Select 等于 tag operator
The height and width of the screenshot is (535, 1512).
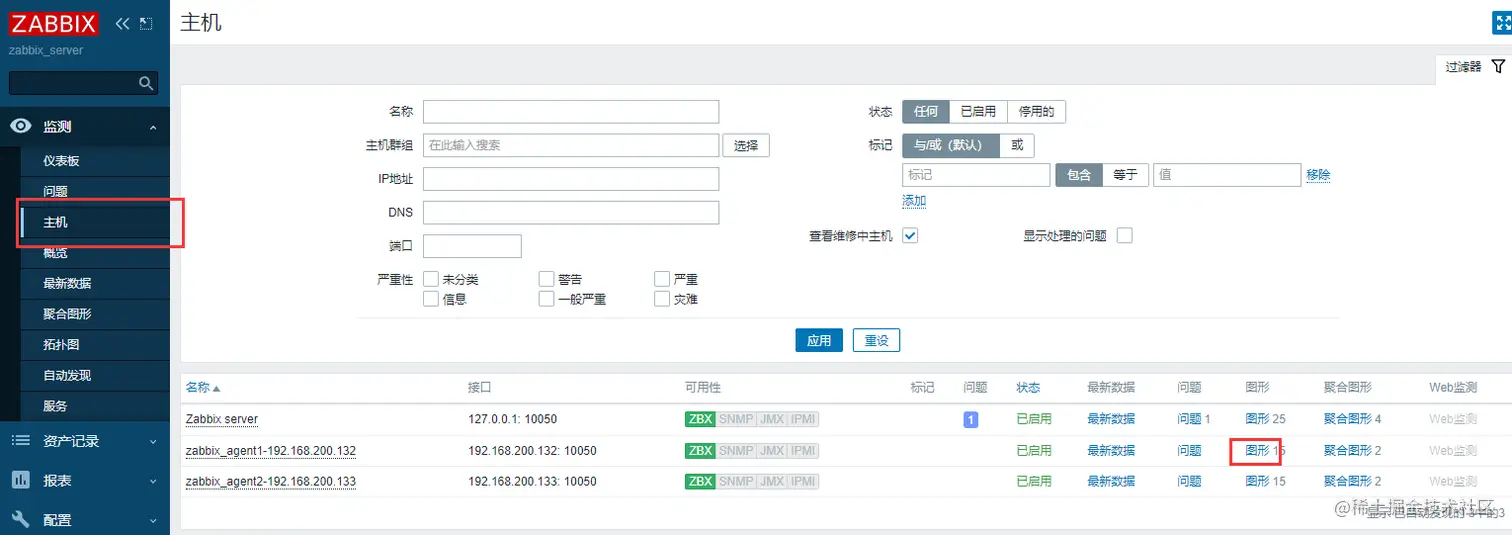click(1125, 175)
